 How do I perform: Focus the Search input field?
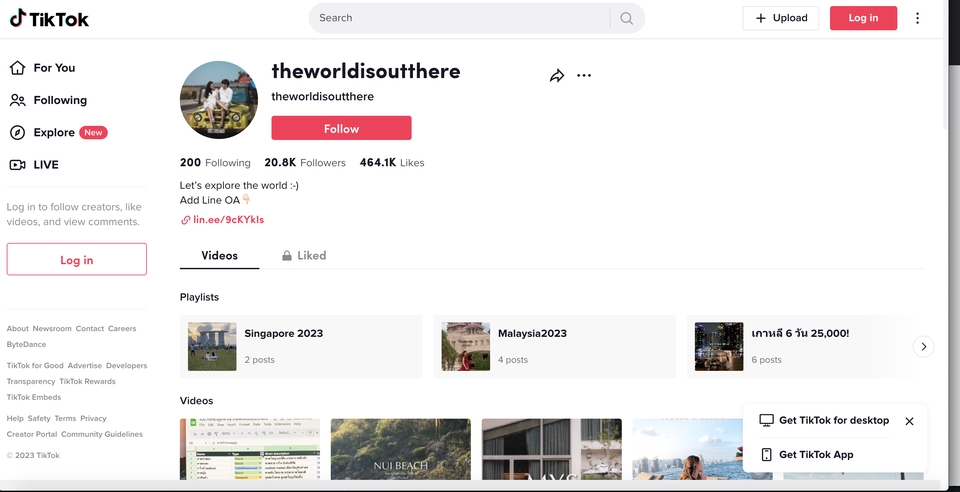[459, 18]
